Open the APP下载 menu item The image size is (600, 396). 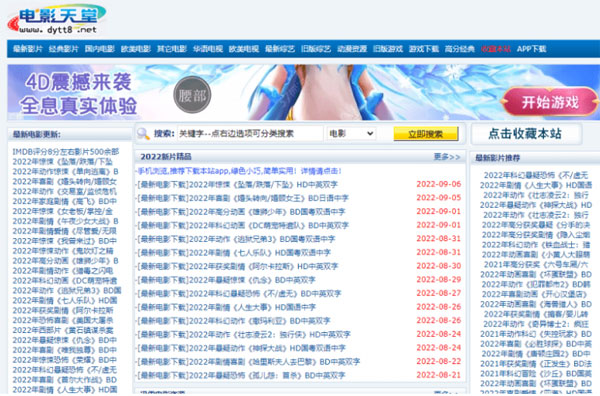tap(531, 49)
